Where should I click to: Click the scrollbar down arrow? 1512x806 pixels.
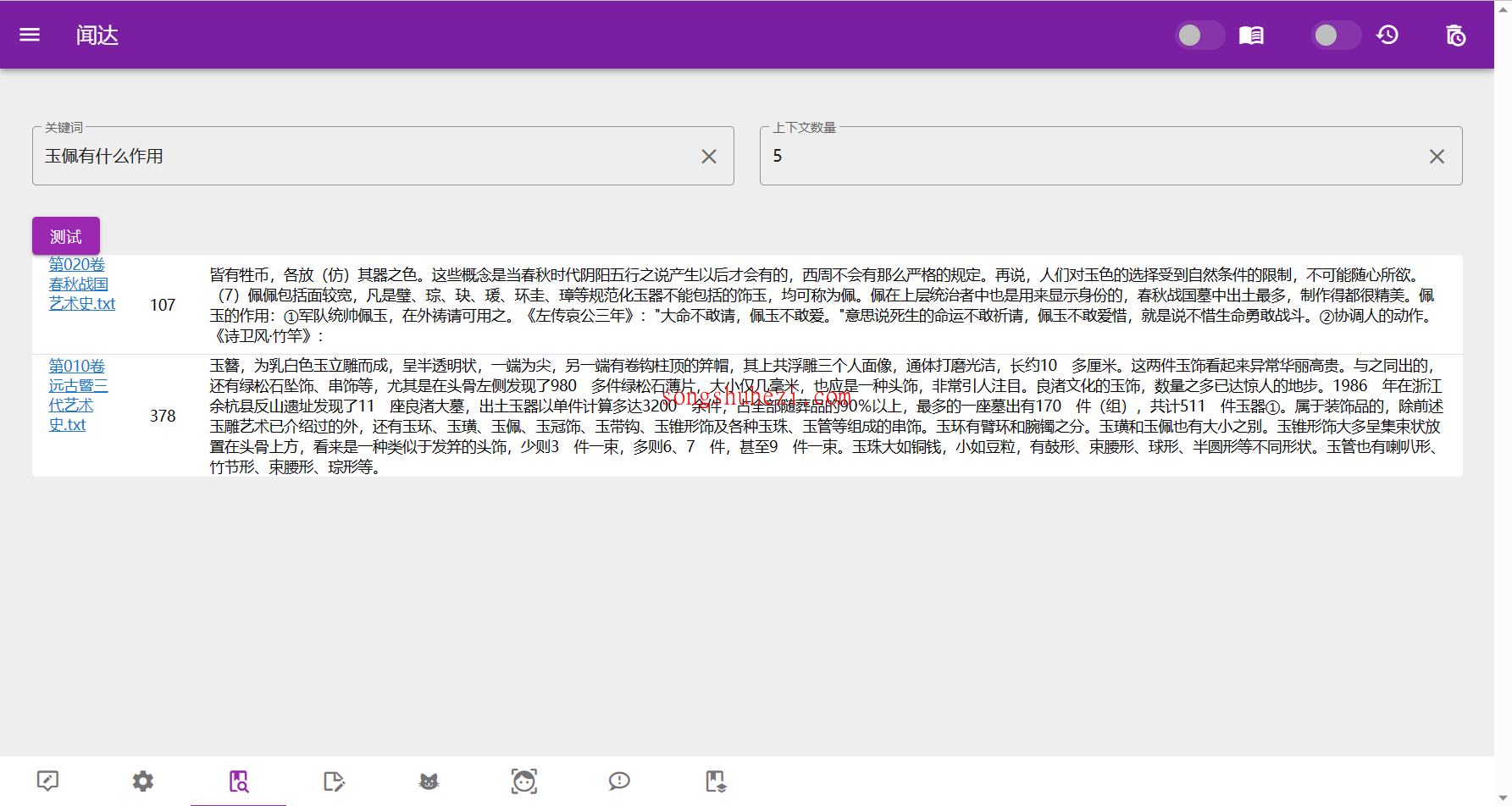tap(1504, 798)
